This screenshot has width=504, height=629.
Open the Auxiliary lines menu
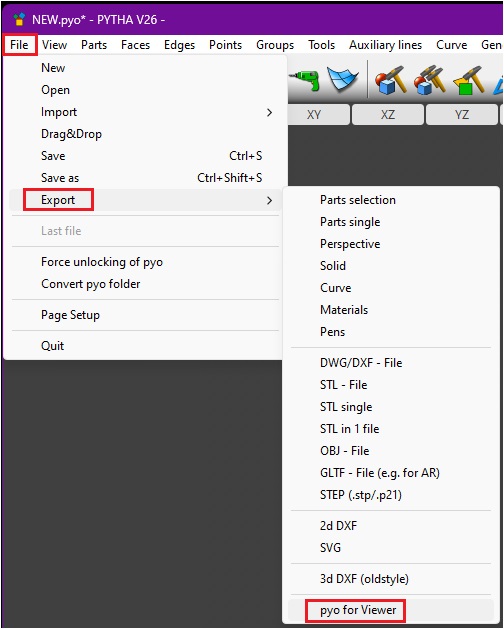click(x=385, y=45)
